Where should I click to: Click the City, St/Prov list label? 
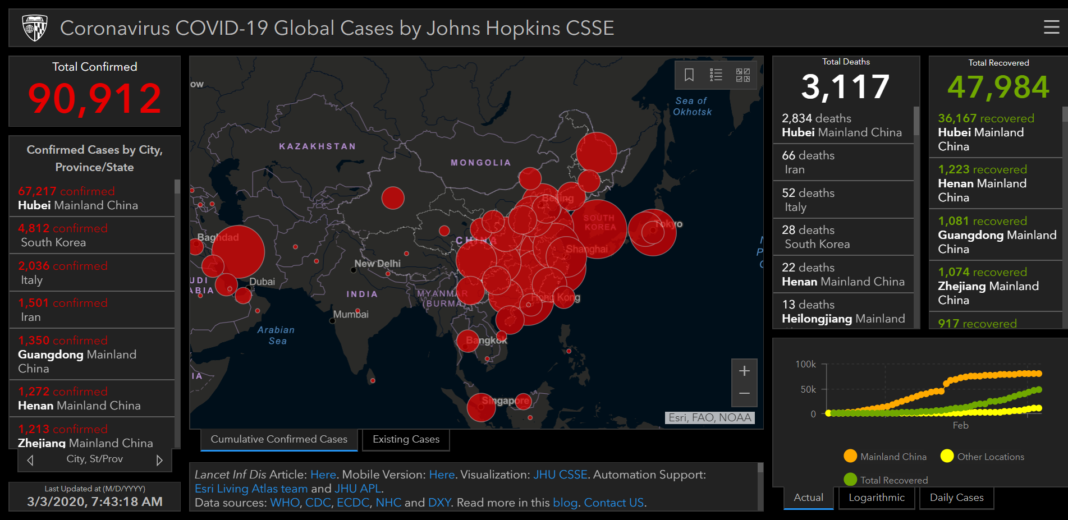tap(95, 459)
